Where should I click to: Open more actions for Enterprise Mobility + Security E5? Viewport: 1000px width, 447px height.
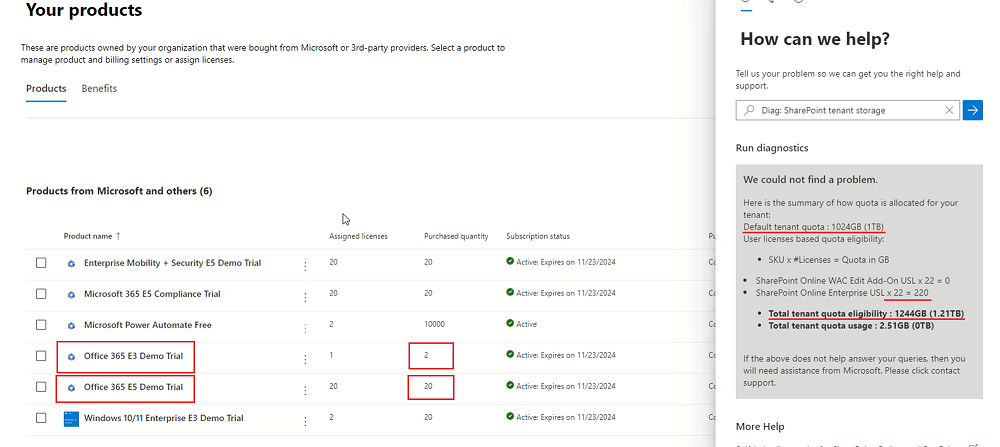pos(305,267)
